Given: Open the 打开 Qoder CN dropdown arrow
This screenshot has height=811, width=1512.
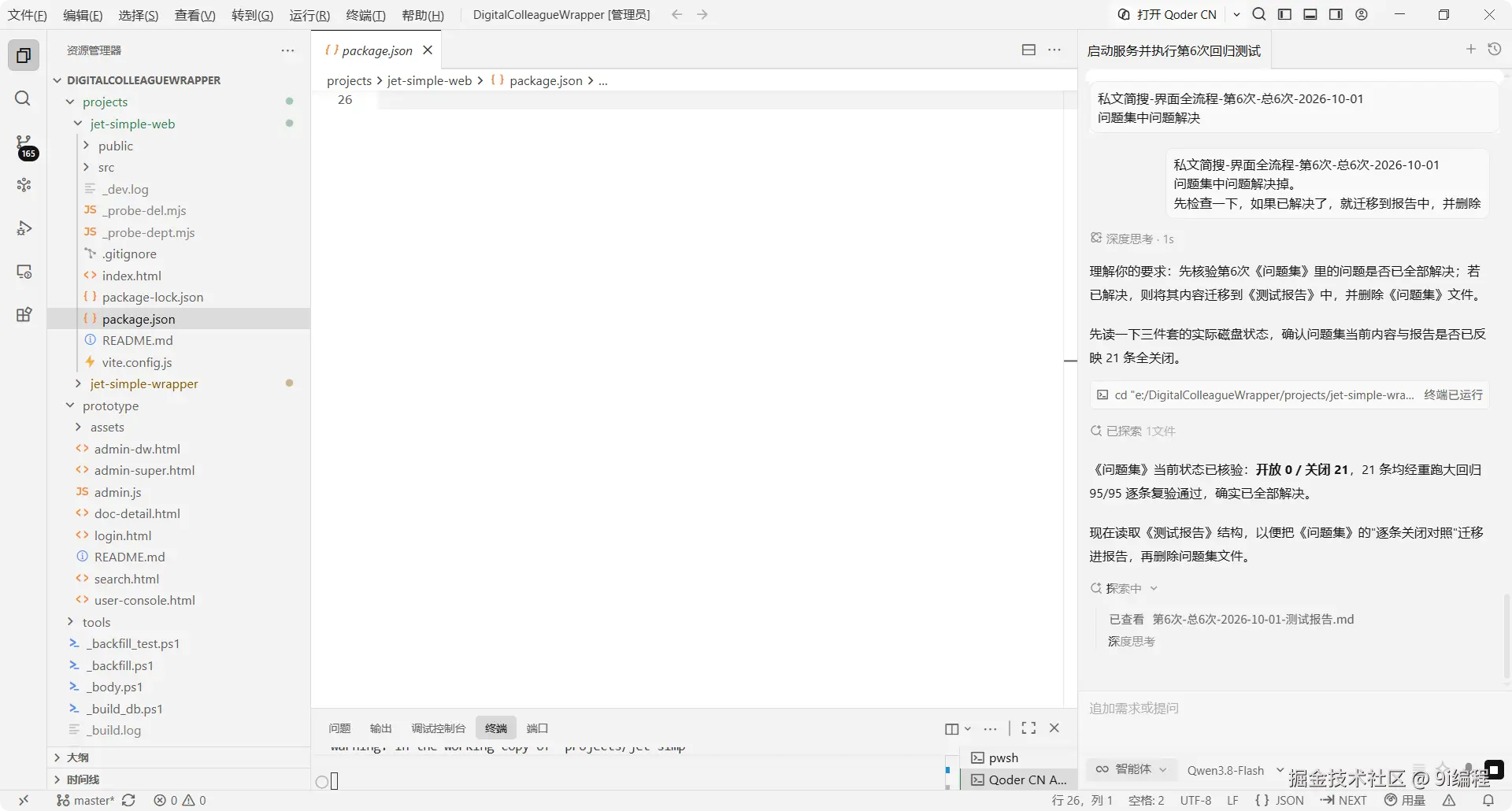Looking at the screenshot, I should coord(1236,14).
